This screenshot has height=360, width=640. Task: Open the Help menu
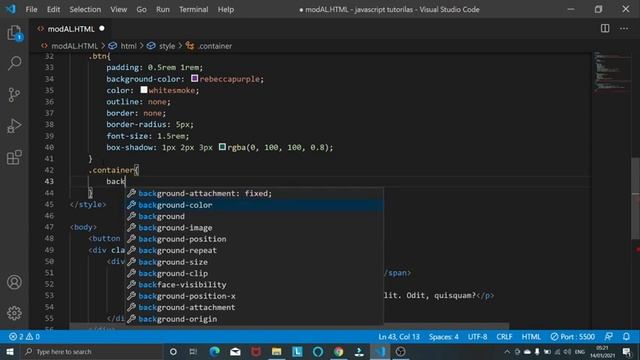[x=226, y=9]
